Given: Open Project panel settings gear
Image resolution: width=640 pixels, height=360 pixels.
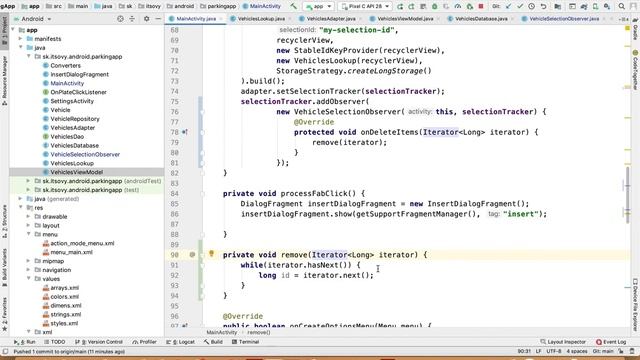Looking at the screenshot, I should pos(147,19).
